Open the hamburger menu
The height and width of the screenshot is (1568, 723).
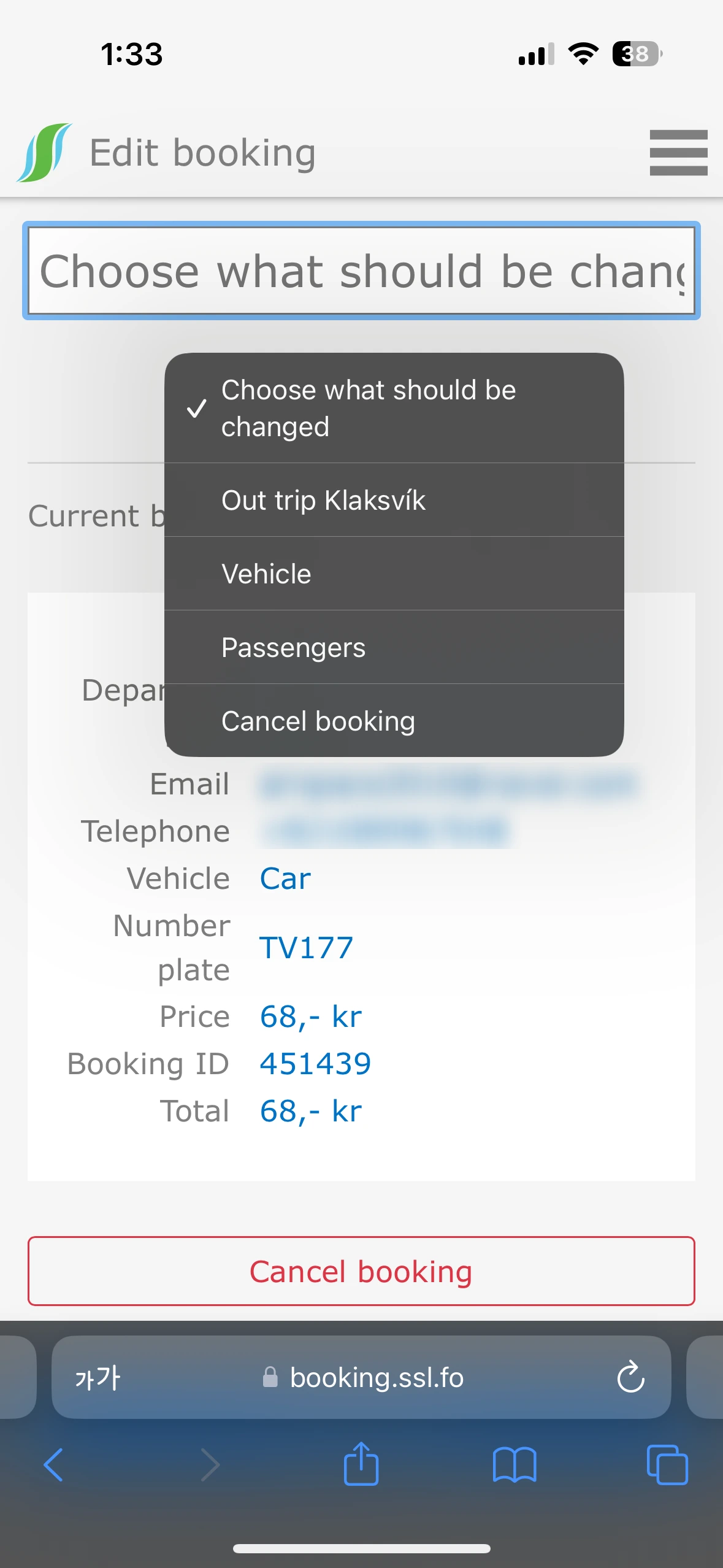click(x=678, y=152)
